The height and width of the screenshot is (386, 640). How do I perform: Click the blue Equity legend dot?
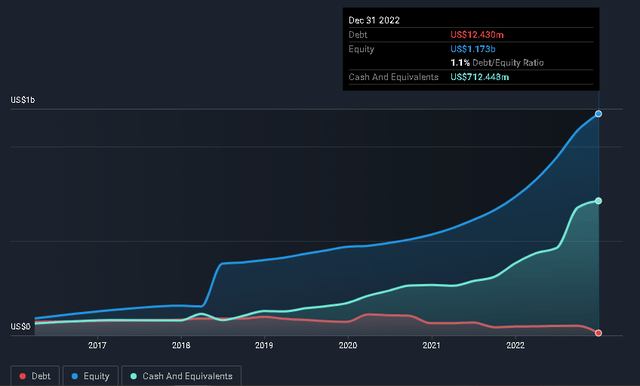click(75, 376)
